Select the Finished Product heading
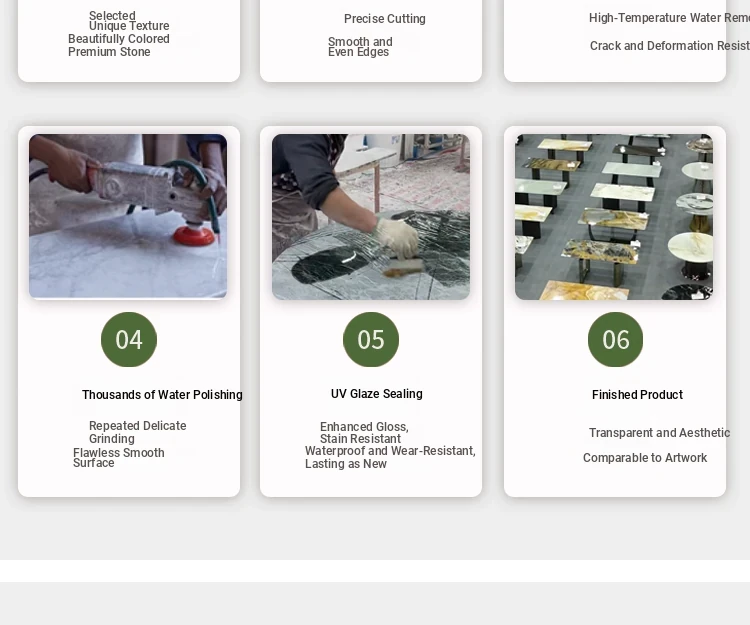The height and width of the screenshot is (625, 750). tap(637, 395)
